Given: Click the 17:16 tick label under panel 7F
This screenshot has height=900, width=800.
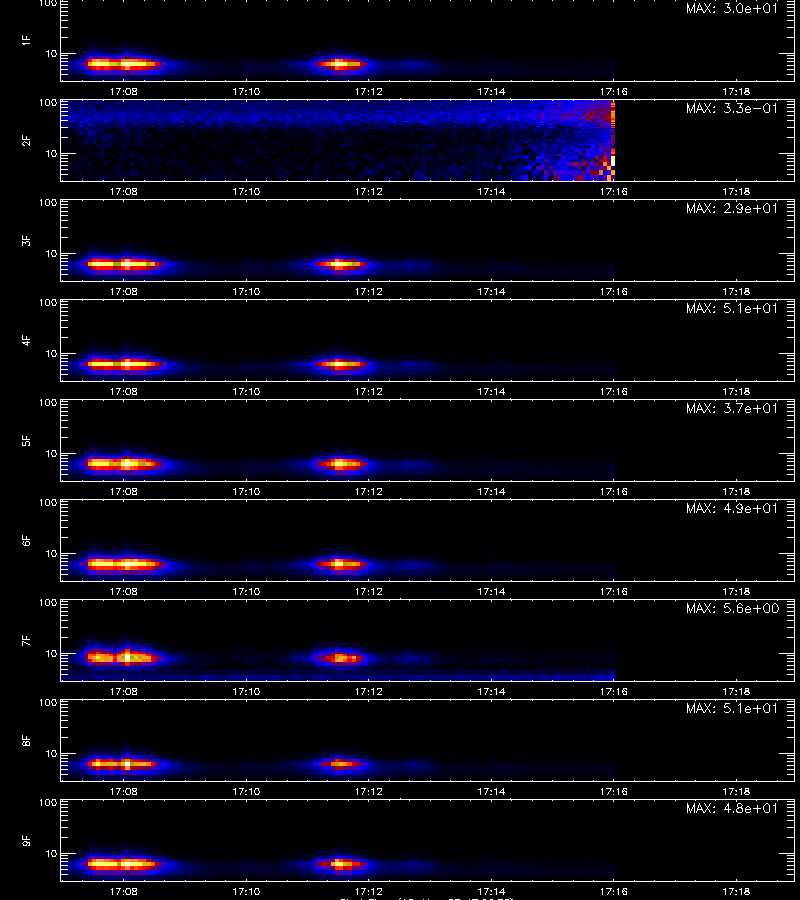Looking at the screenshot, I should click(x=613, y=692).
